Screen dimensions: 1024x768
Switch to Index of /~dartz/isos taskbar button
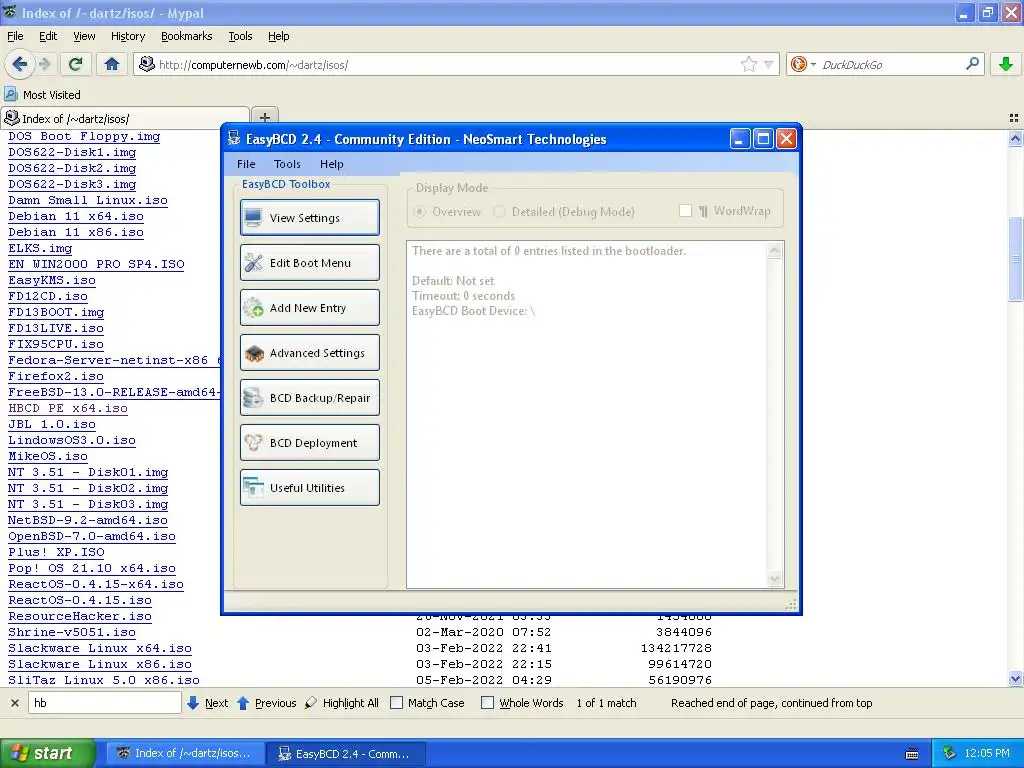185,754
